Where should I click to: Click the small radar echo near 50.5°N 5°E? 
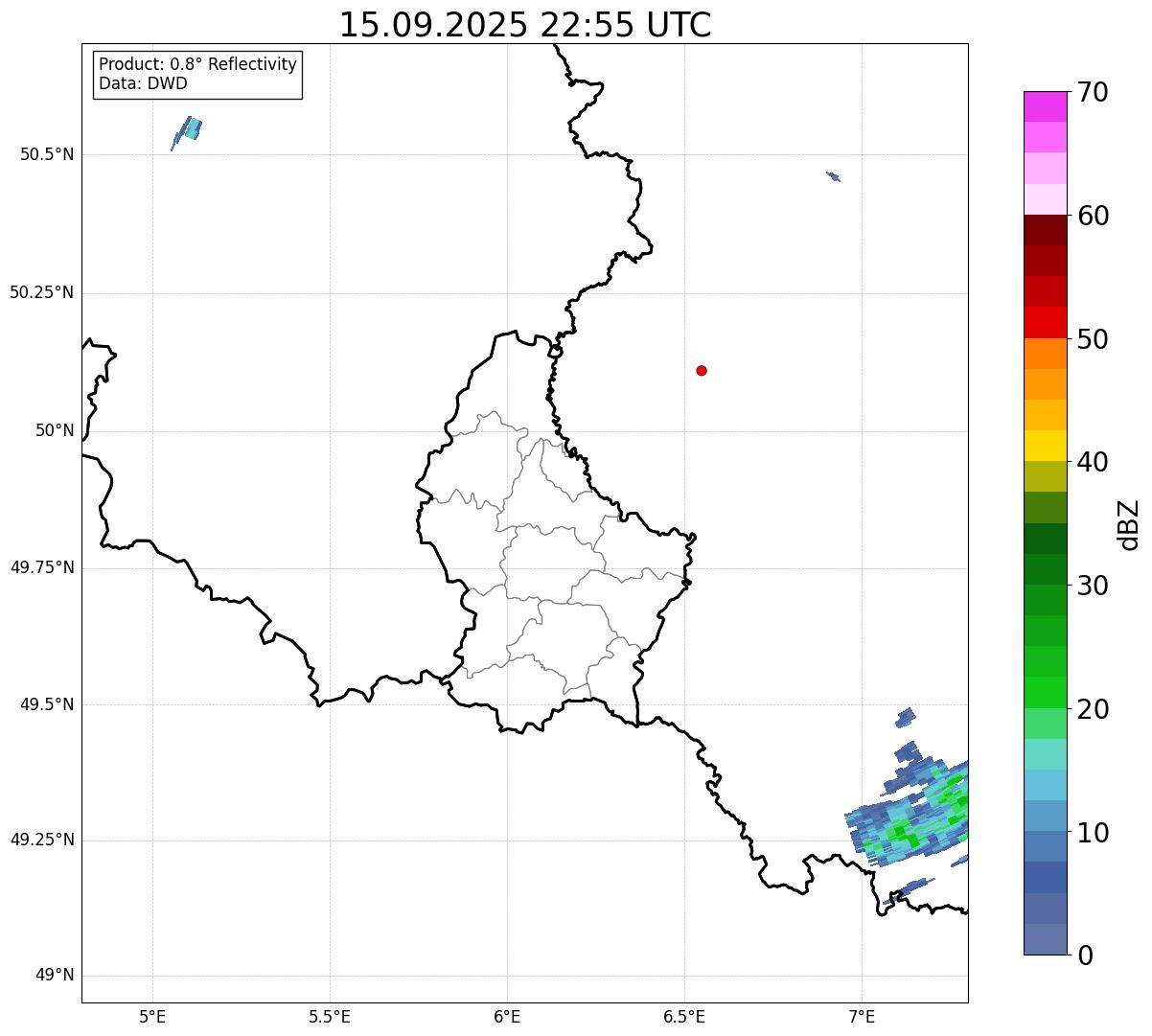(x=188, y=132)
